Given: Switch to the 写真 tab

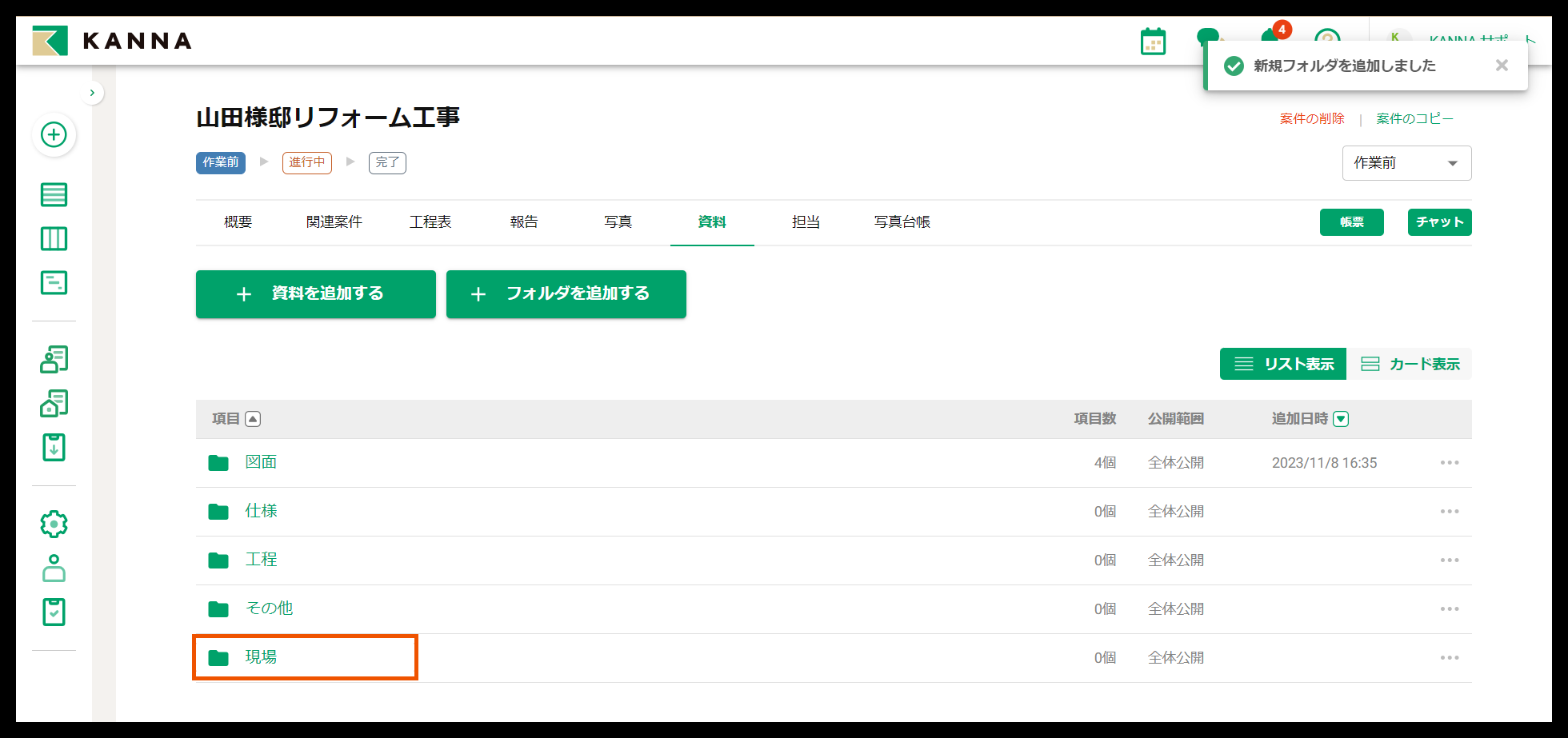Looking at the screenshot, I should 618,222.
